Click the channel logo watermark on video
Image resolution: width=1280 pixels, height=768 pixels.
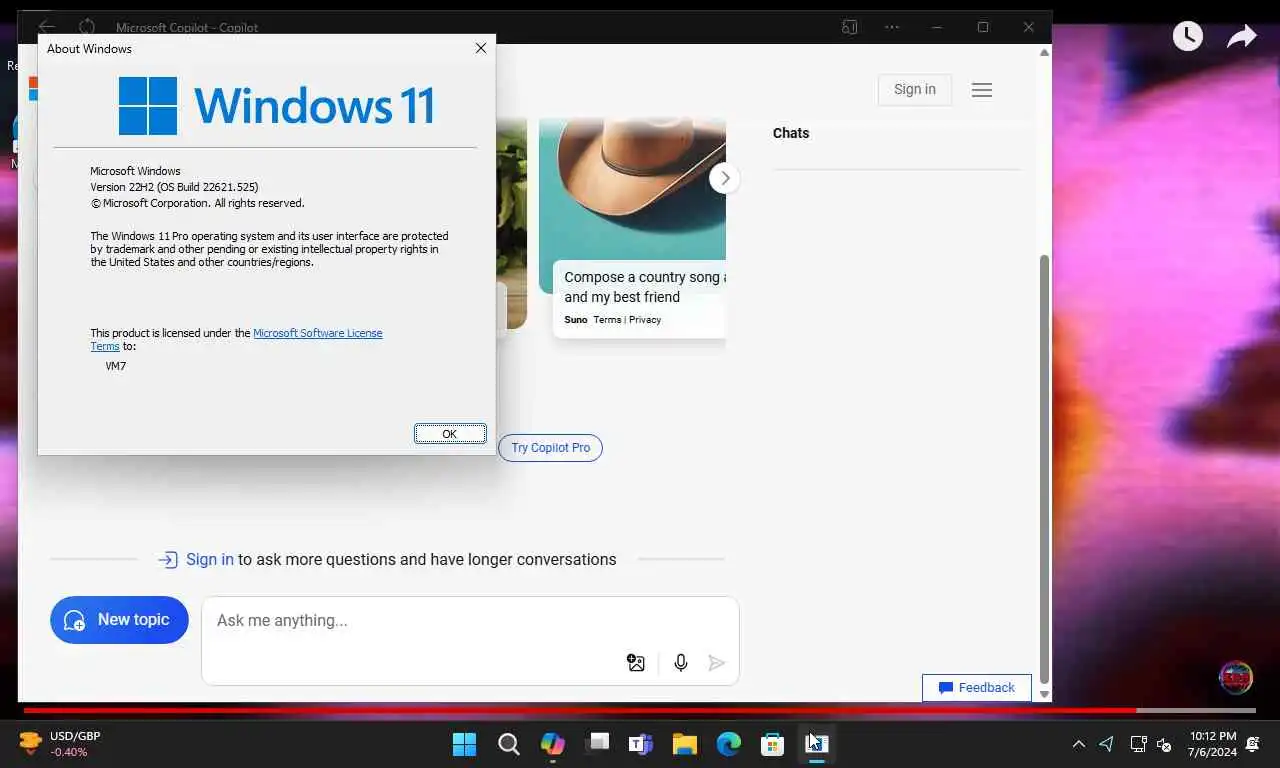pos(1236,677)
